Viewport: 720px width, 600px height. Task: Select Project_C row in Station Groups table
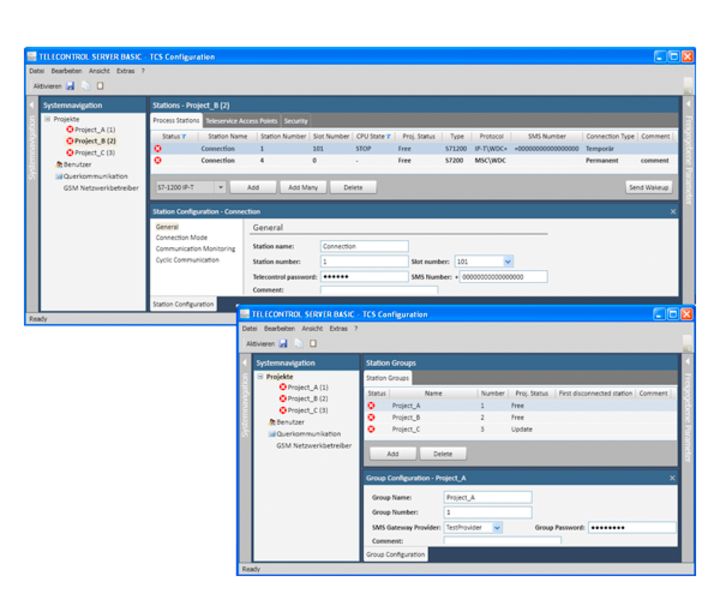520,429
